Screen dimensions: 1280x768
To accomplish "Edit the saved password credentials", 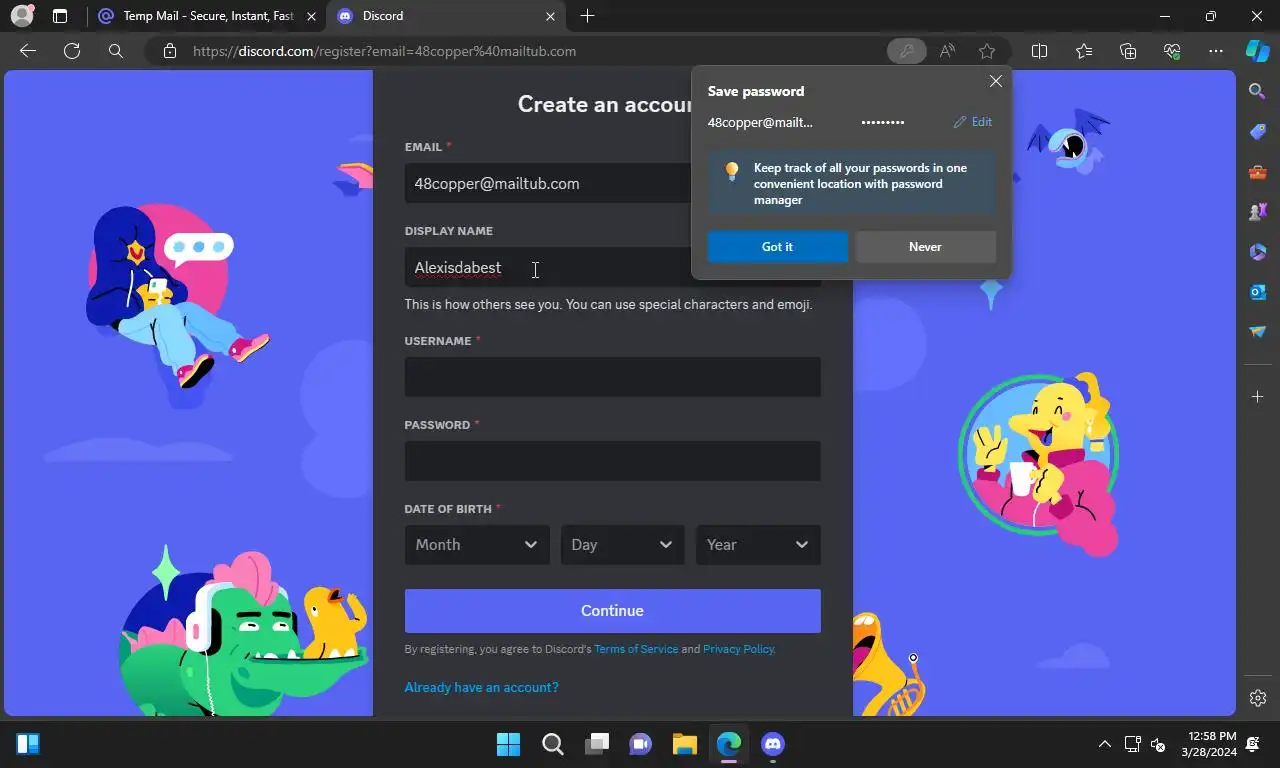I will (972, 122).
